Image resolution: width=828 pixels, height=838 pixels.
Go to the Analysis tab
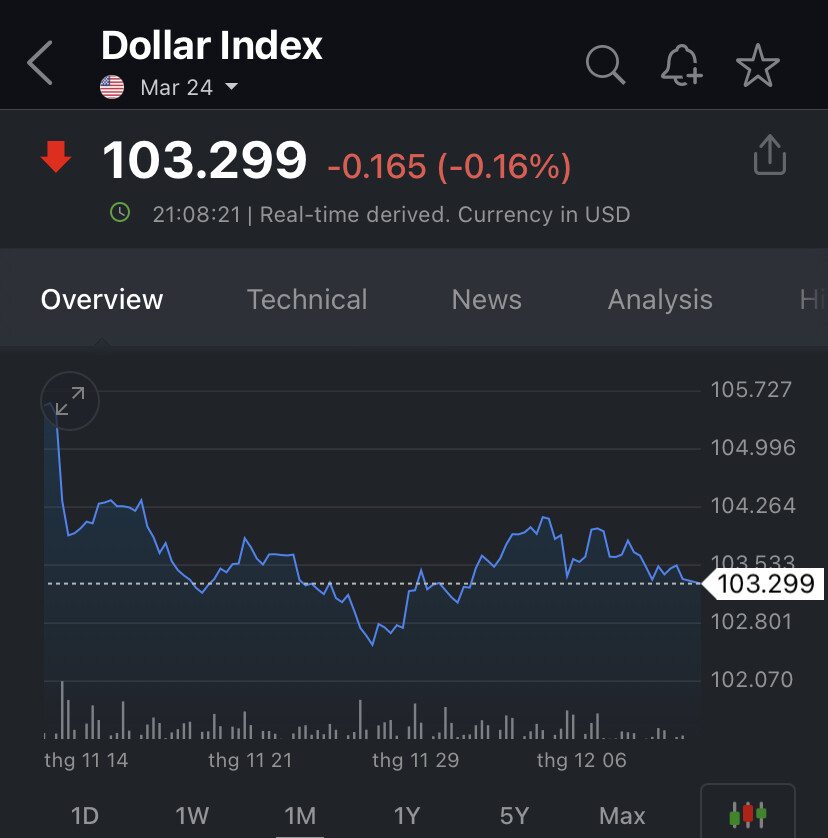pyautogui.click(x=660, y=300)
